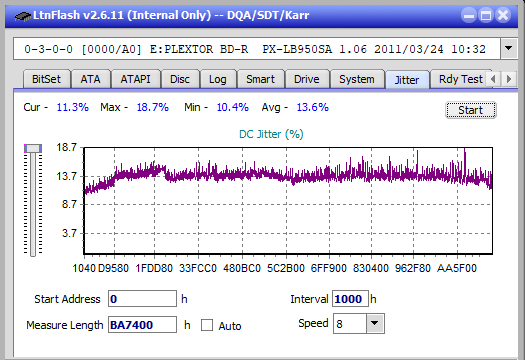Click the 480BC0 x-axis label
This screenshot has height=360, width=525.
point(242,268)
